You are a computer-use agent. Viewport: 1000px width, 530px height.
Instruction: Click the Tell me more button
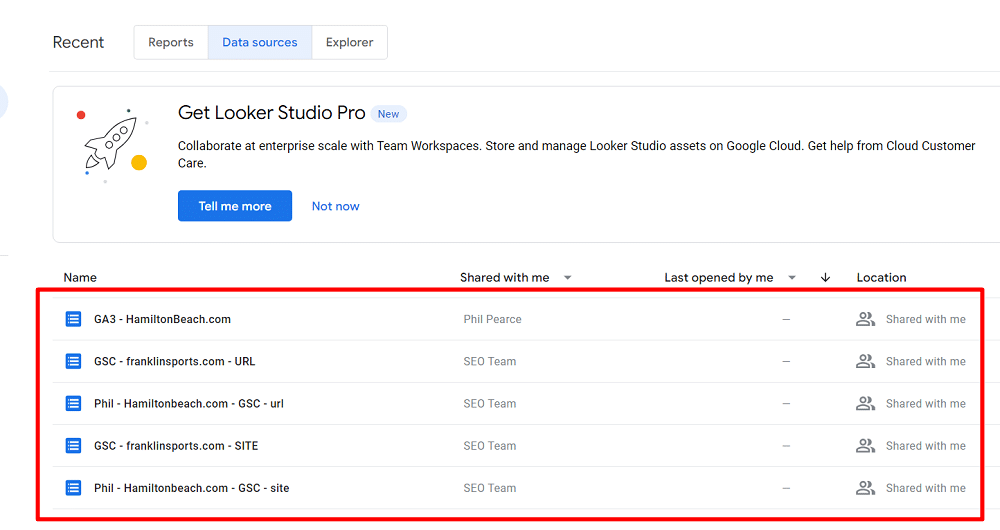(x=235, y=206)
